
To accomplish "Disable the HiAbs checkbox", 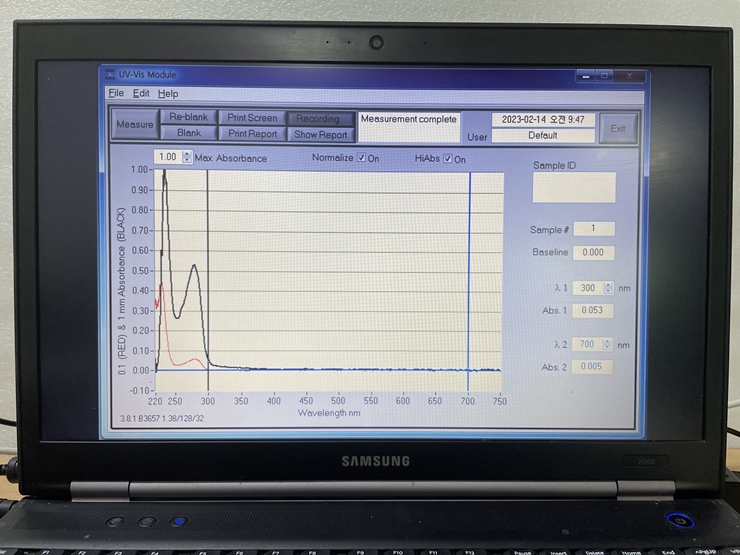I will [x=448, y=158].
